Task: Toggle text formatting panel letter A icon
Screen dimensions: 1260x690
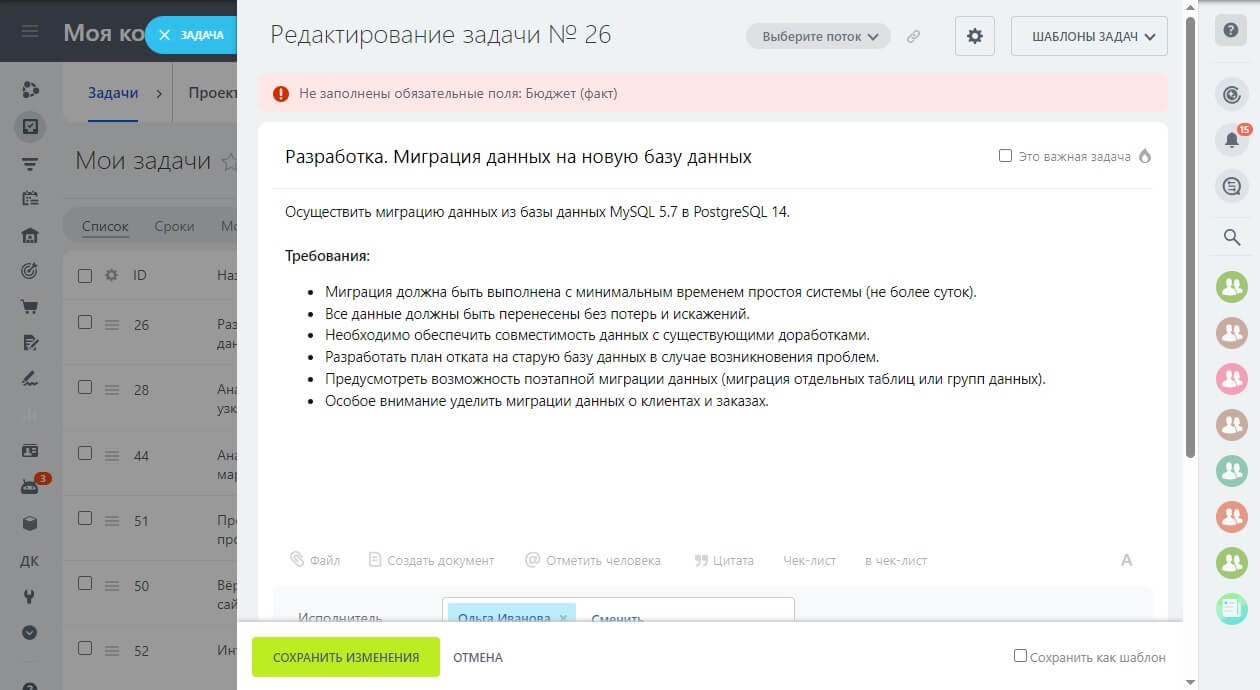Action: coord(1126,560)
